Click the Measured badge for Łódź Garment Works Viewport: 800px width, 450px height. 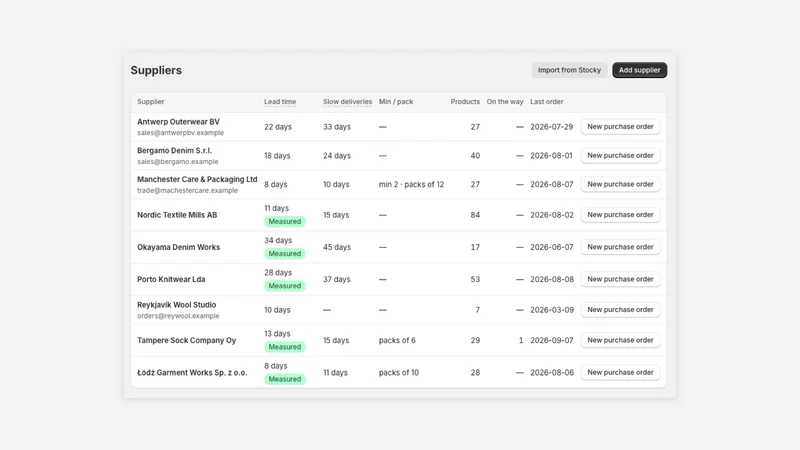pyautogui.click(x=285, y=379)
